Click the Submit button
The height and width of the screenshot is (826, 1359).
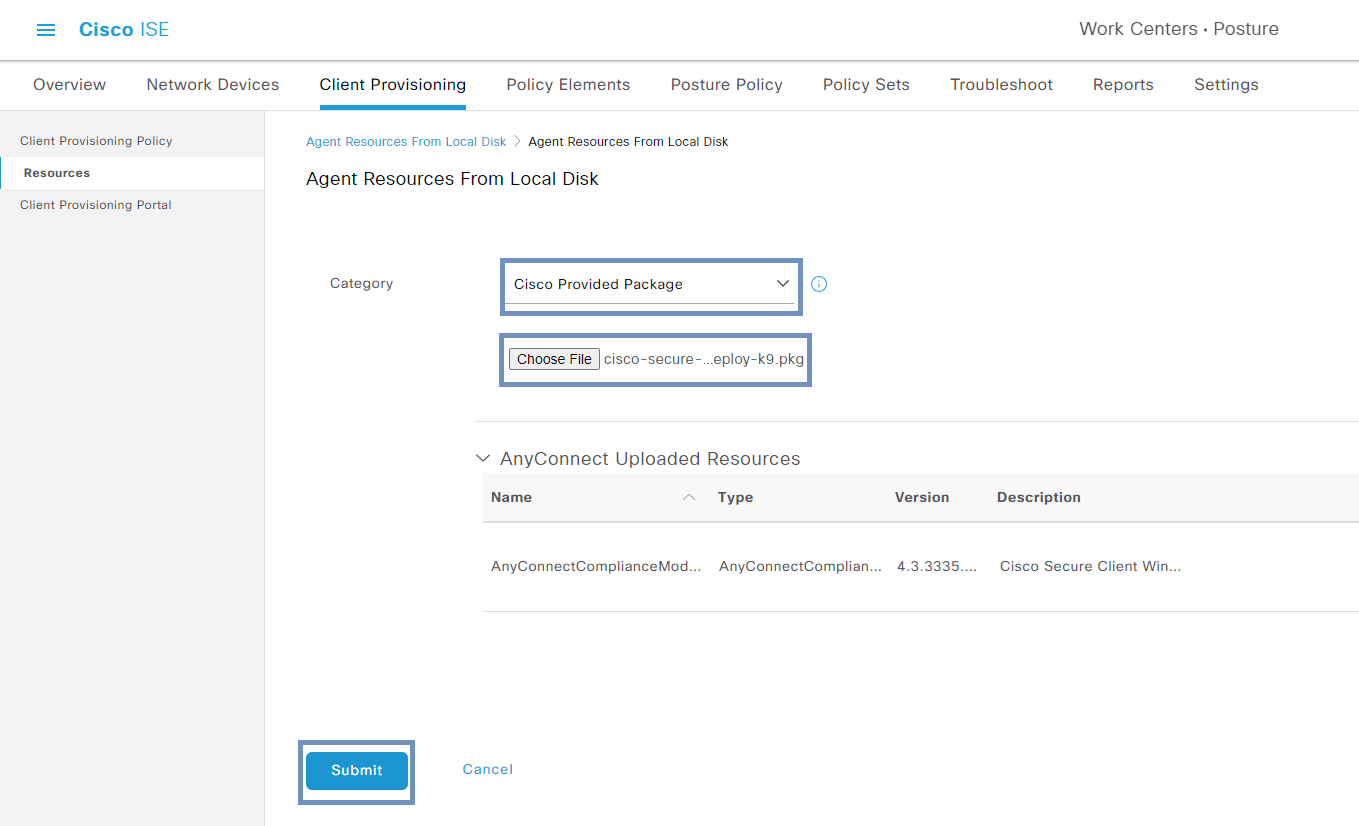point(357,771)
